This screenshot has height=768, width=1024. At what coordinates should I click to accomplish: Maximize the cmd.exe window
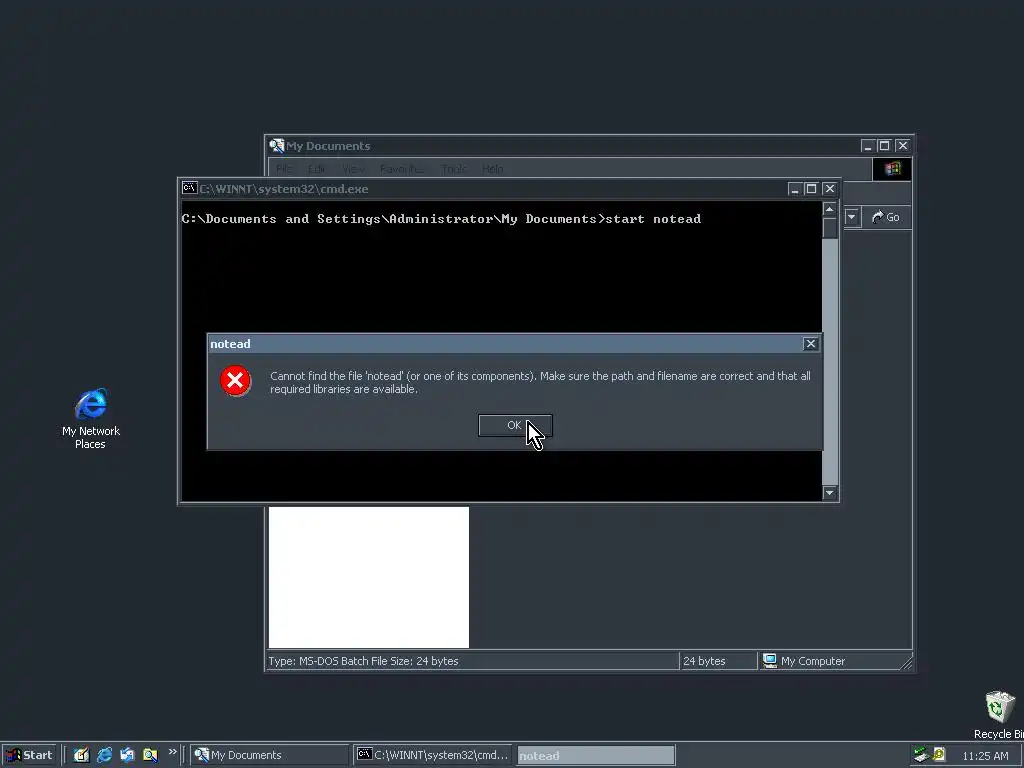tap(811, 189)
